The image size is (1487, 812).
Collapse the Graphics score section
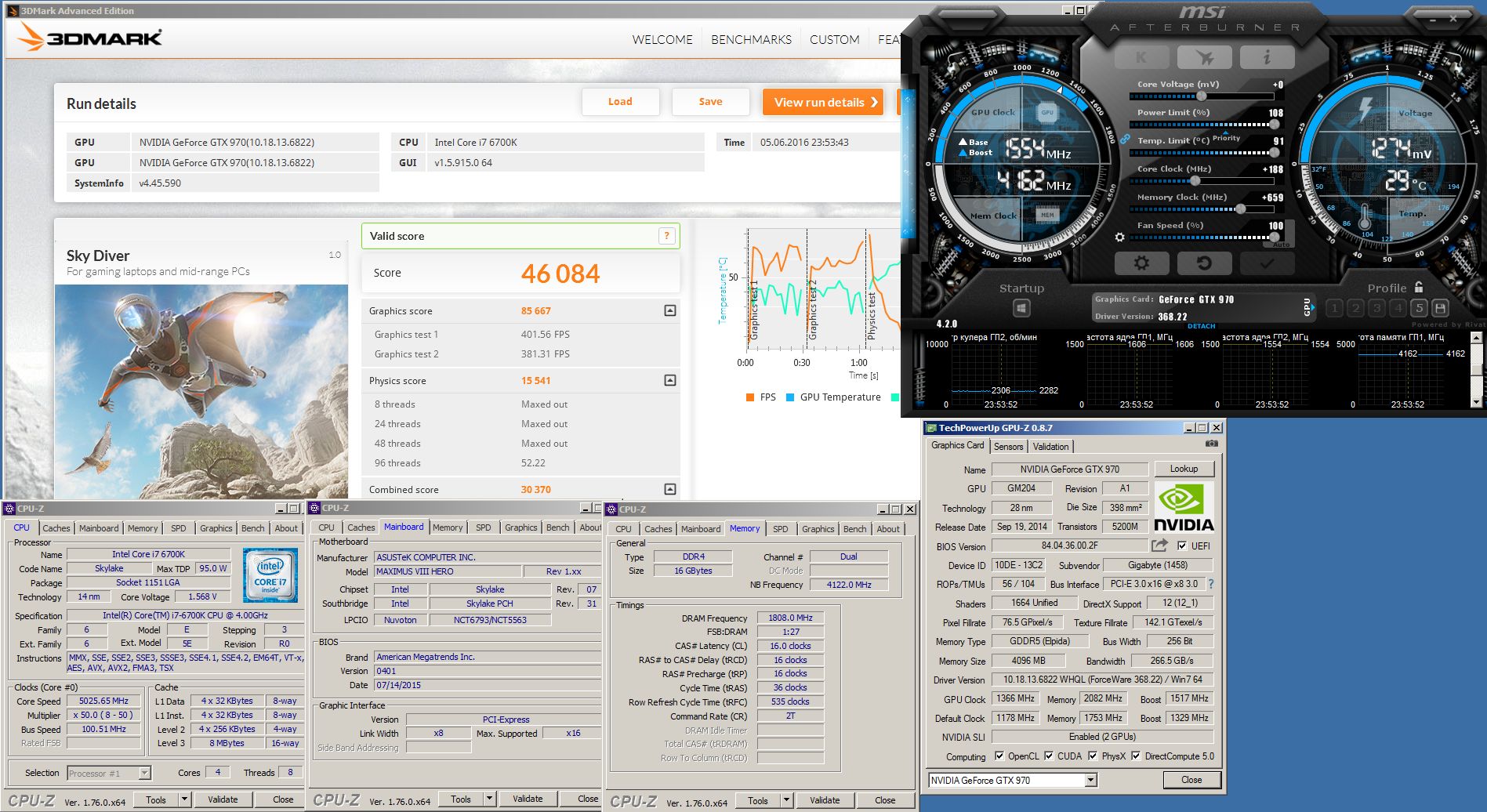[x=670, y=310]
